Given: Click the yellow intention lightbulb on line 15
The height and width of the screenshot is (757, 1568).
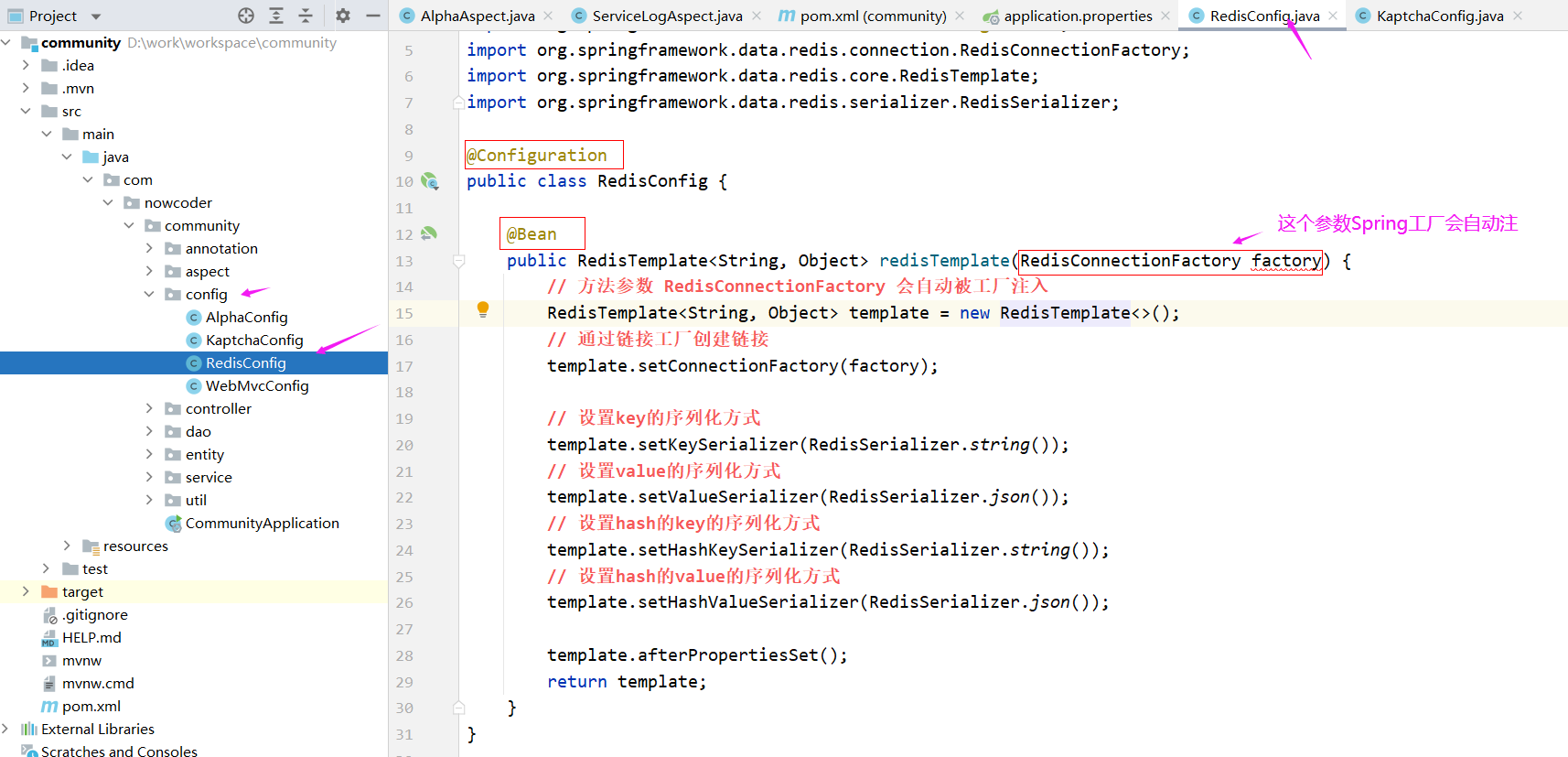Looking at the screenshot, I should [x=483, y=309].
